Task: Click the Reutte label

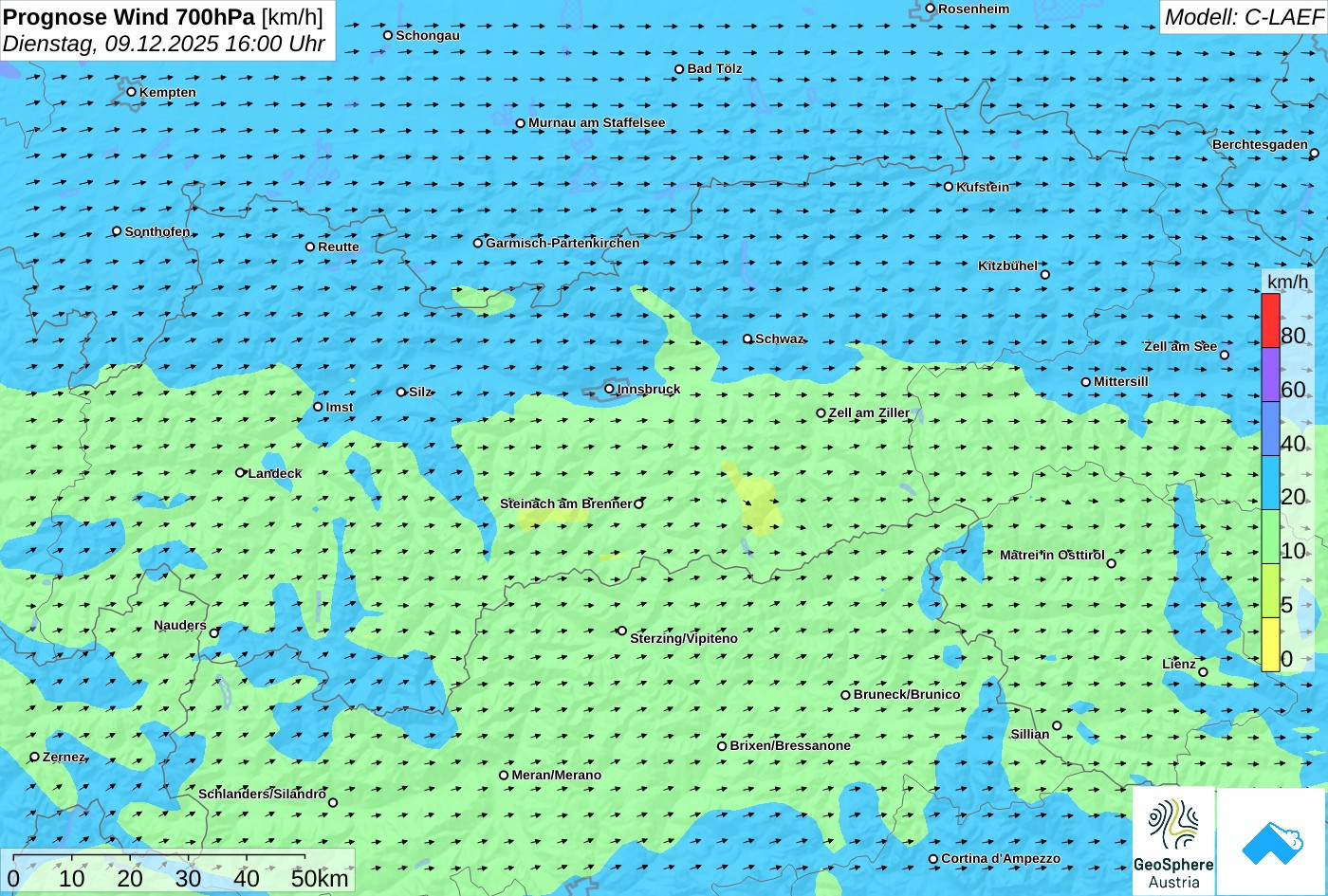Action: [339, 247]
